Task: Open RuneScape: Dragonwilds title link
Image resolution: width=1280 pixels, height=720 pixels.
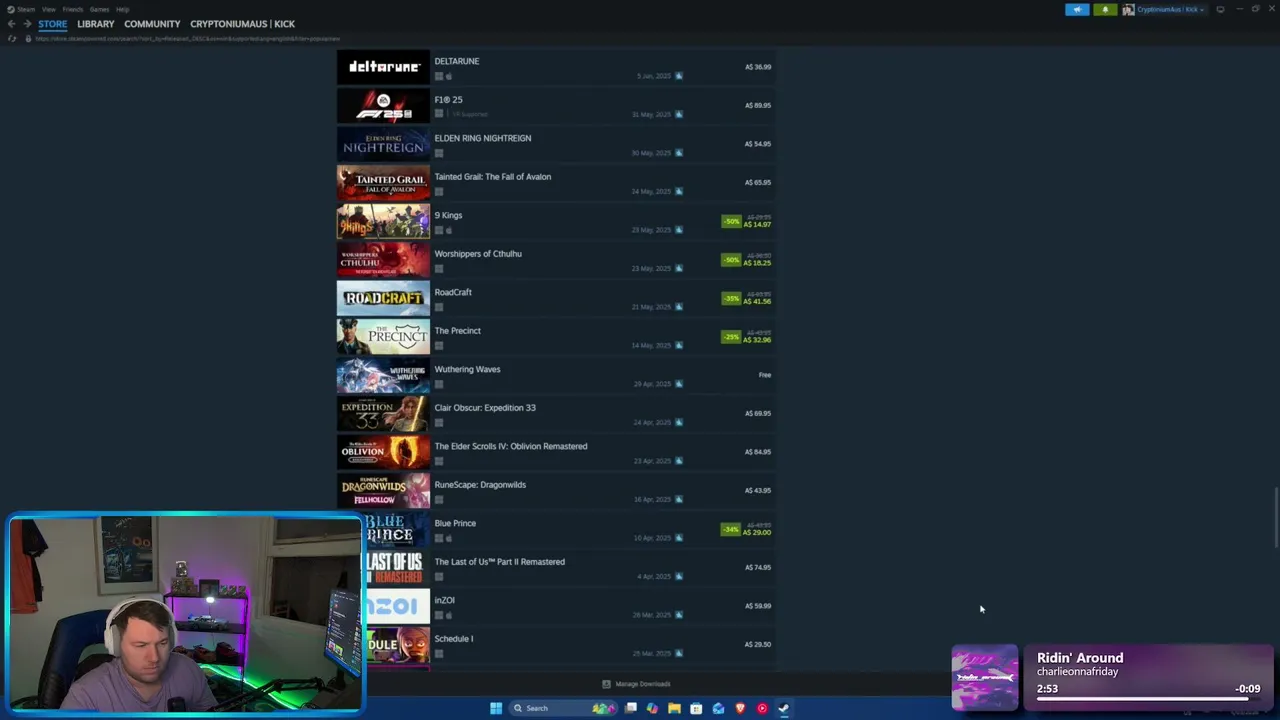Action: click(480, 485)
